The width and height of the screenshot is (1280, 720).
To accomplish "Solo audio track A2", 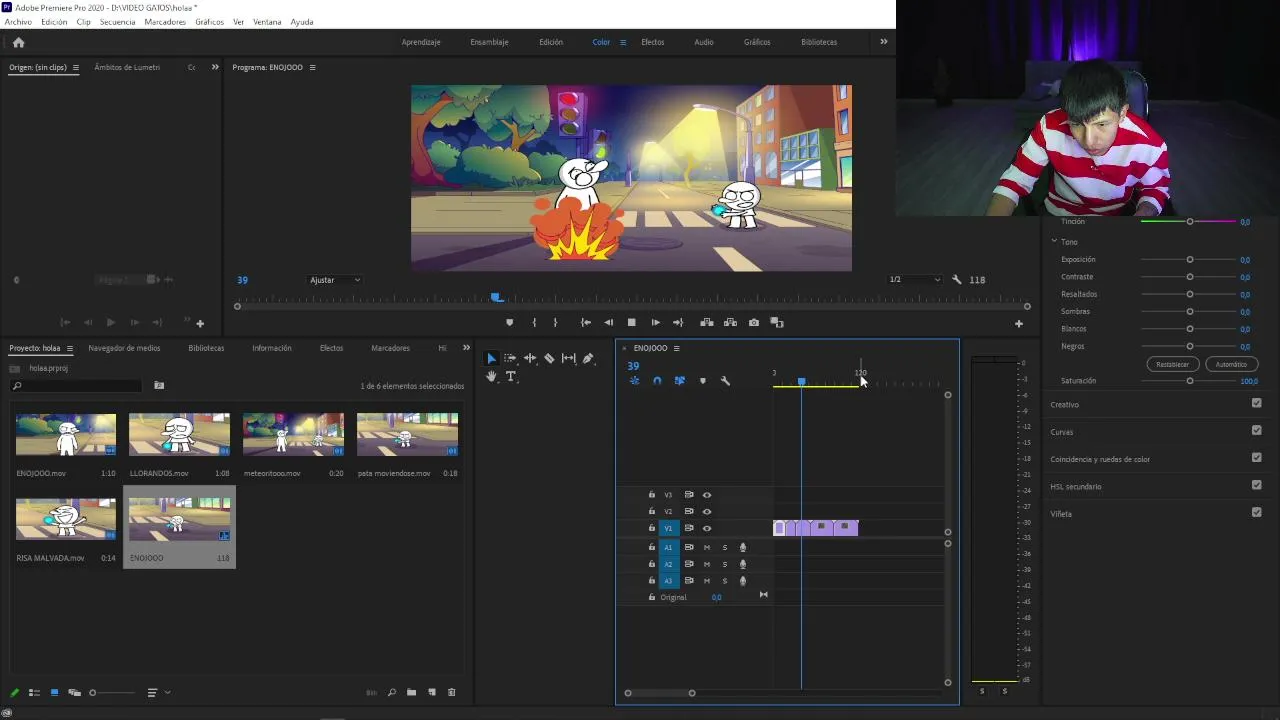I will (x=725, y=564).
